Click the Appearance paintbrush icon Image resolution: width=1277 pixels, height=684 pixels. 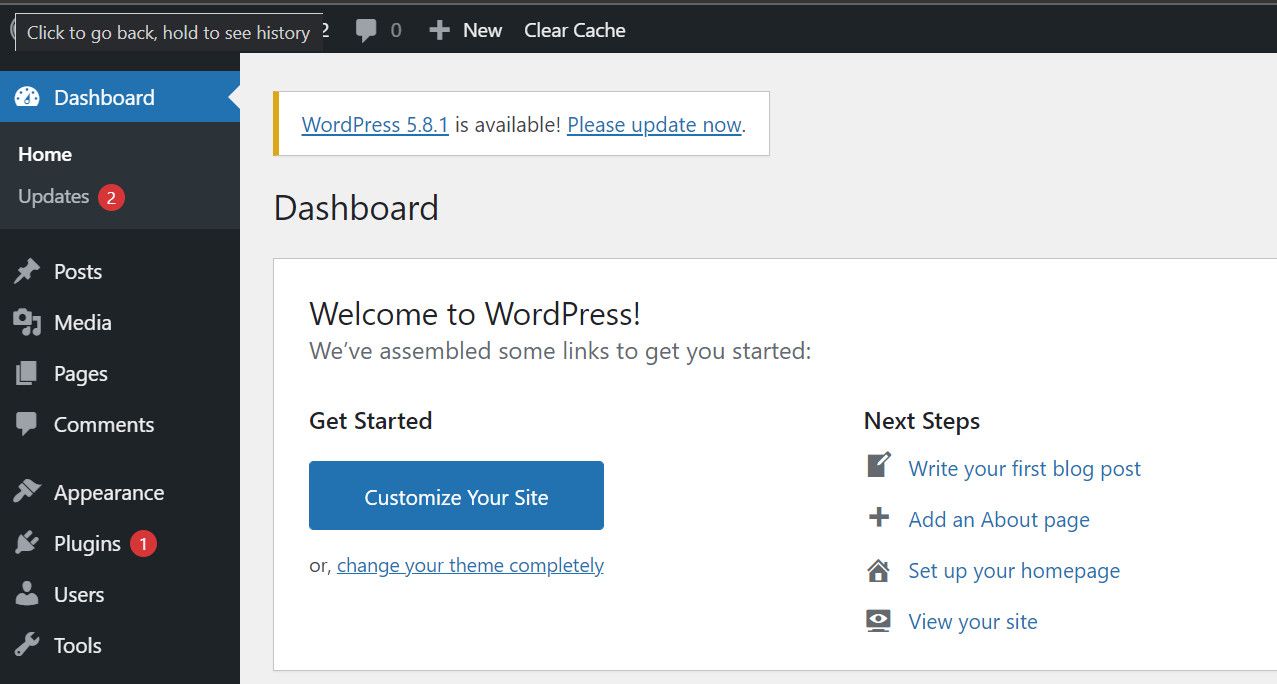click(27, 493)
